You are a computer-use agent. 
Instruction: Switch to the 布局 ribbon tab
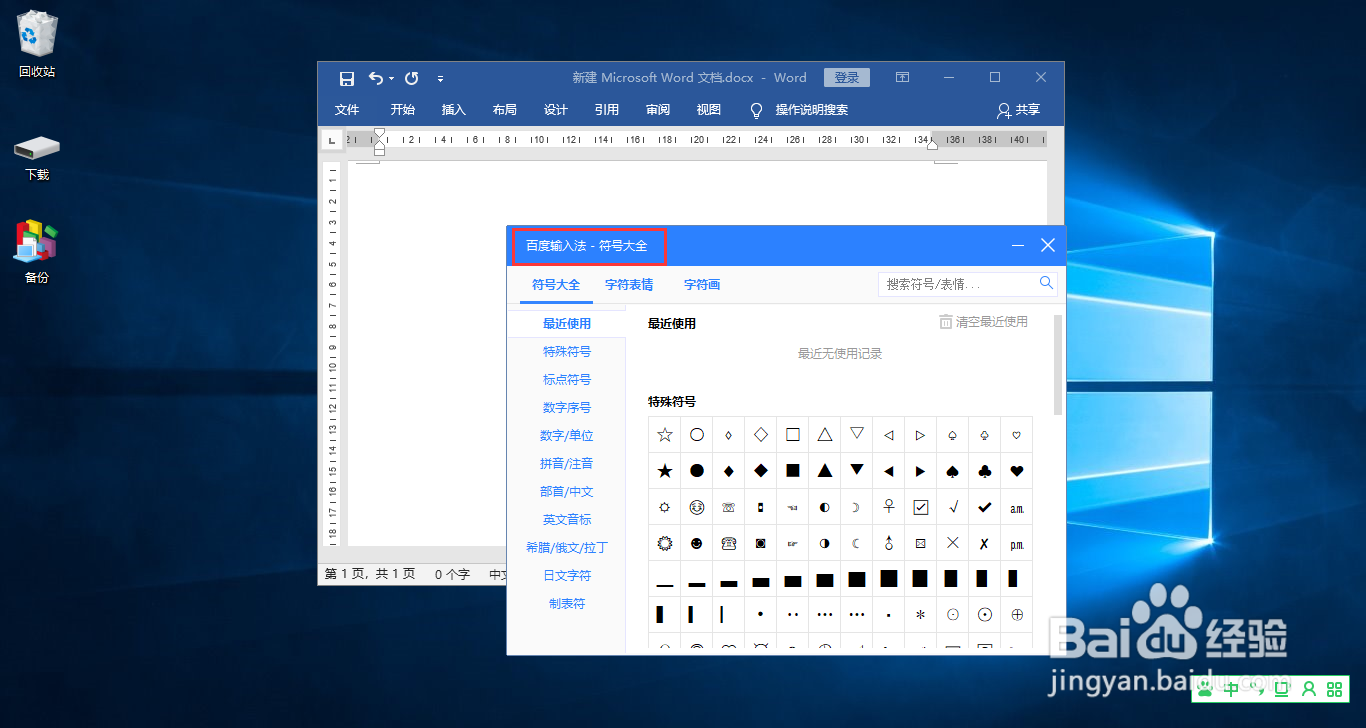pos(505,110)
